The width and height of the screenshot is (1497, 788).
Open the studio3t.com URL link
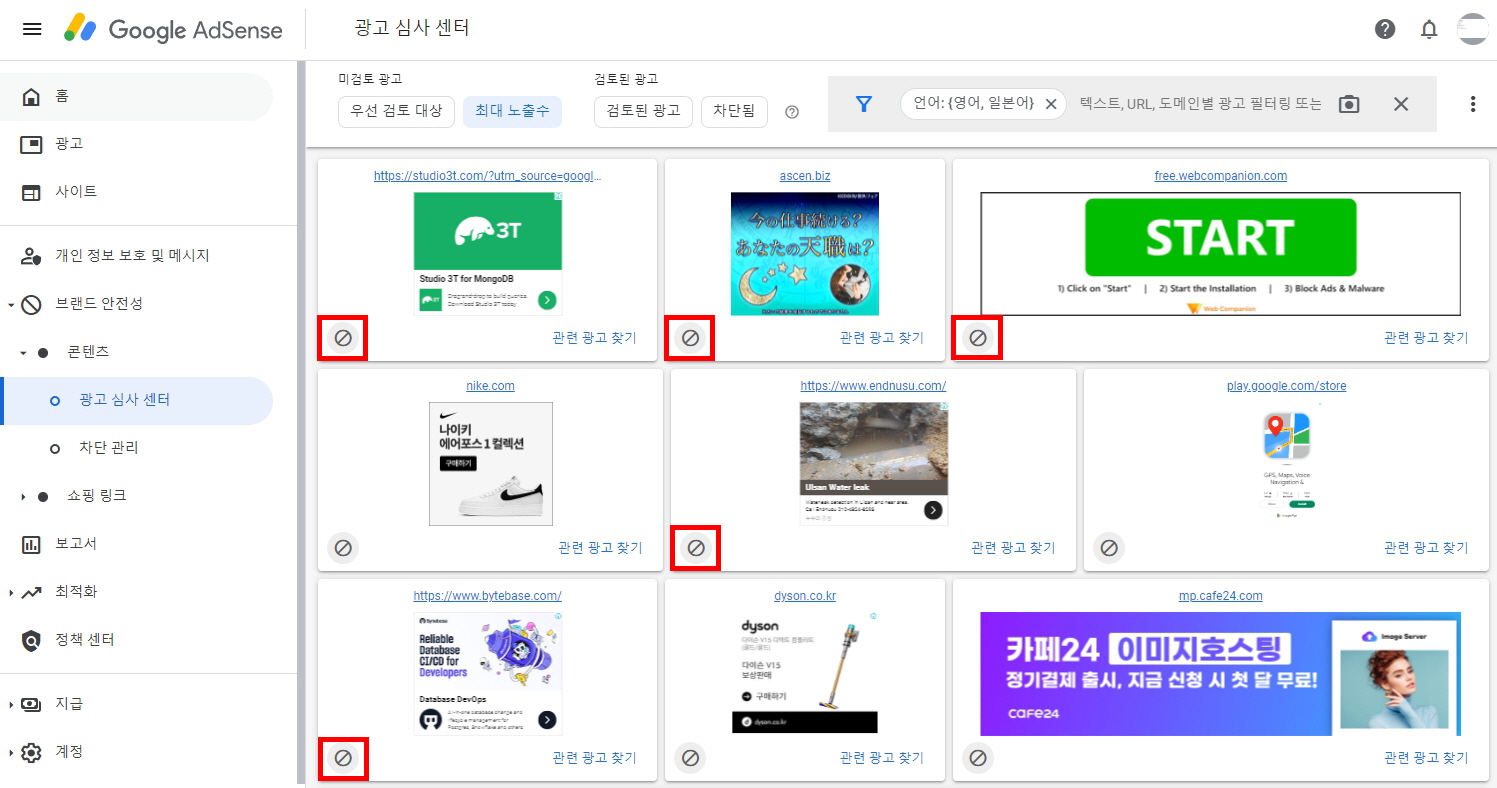(488, 176)
